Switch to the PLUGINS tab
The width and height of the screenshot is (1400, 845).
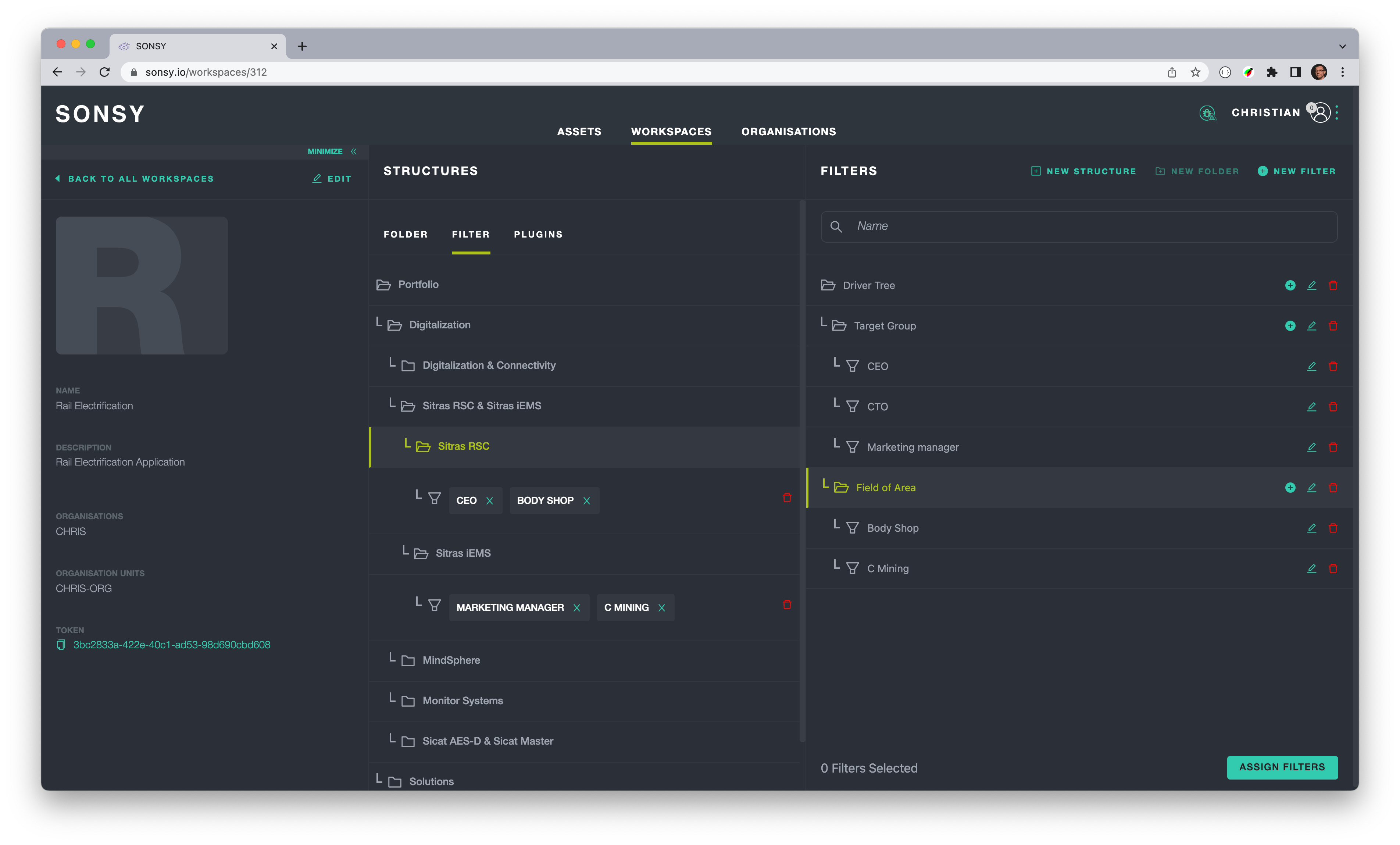coord(537,234)
